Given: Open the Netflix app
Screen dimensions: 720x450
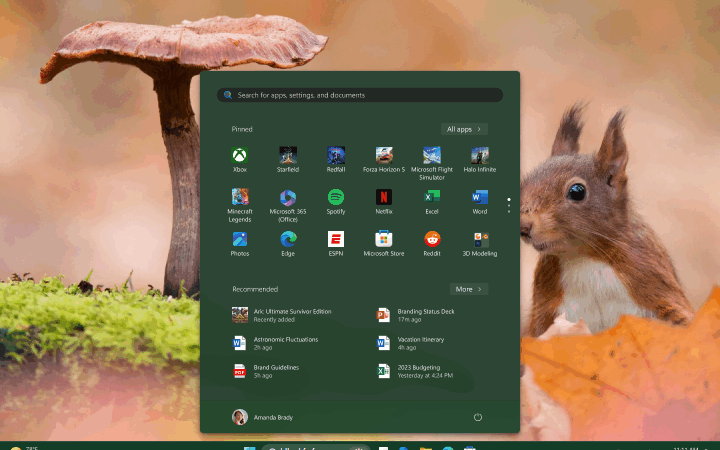Looking at the screenshot, I should coord(384,201).
